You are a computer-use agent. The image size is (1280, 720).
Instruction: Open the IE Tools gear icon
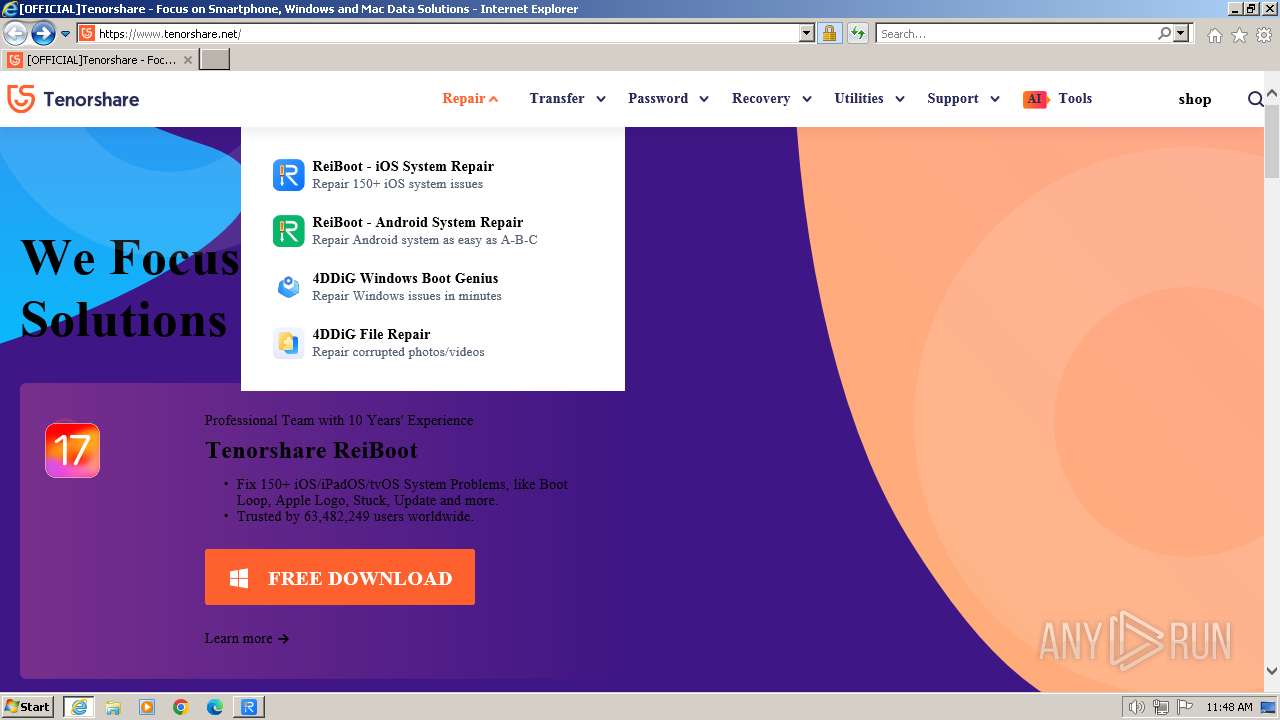1264,35
